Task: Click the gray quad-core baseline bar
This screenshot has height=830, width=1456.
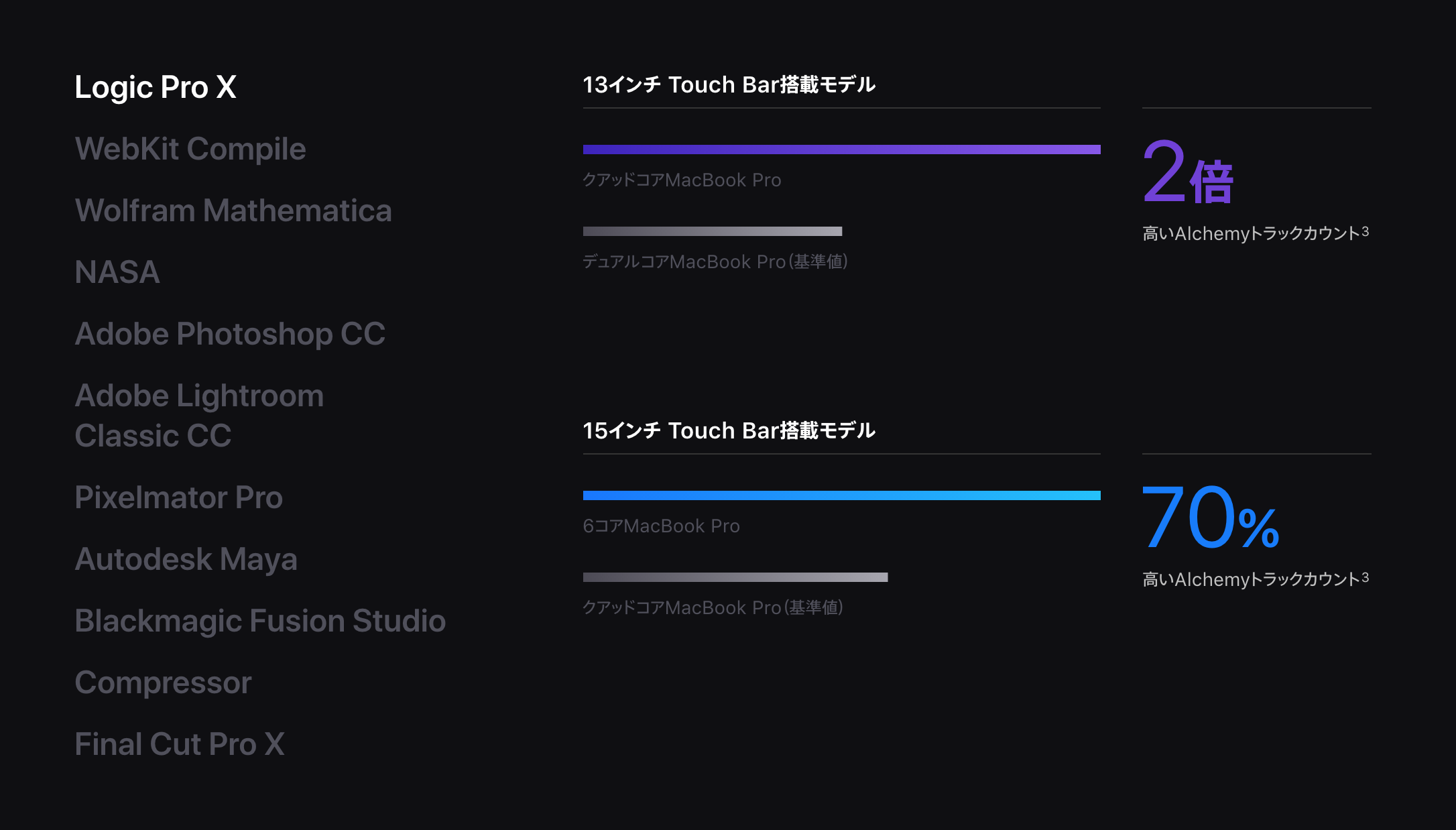Action: [x=735, y=577]
